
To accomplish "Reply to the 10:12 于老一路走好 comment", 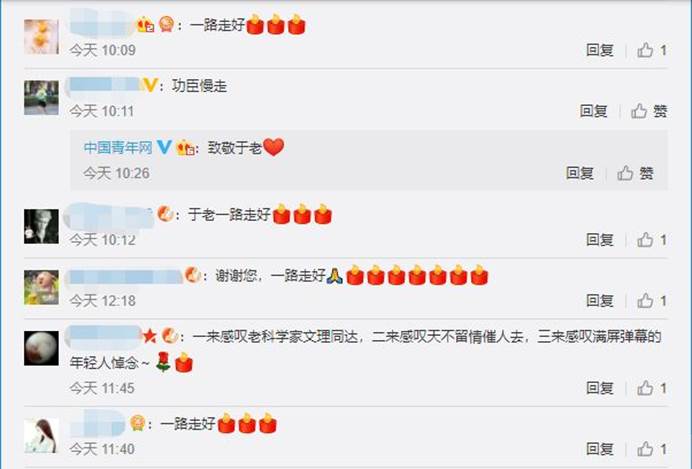I will [600, 240].
